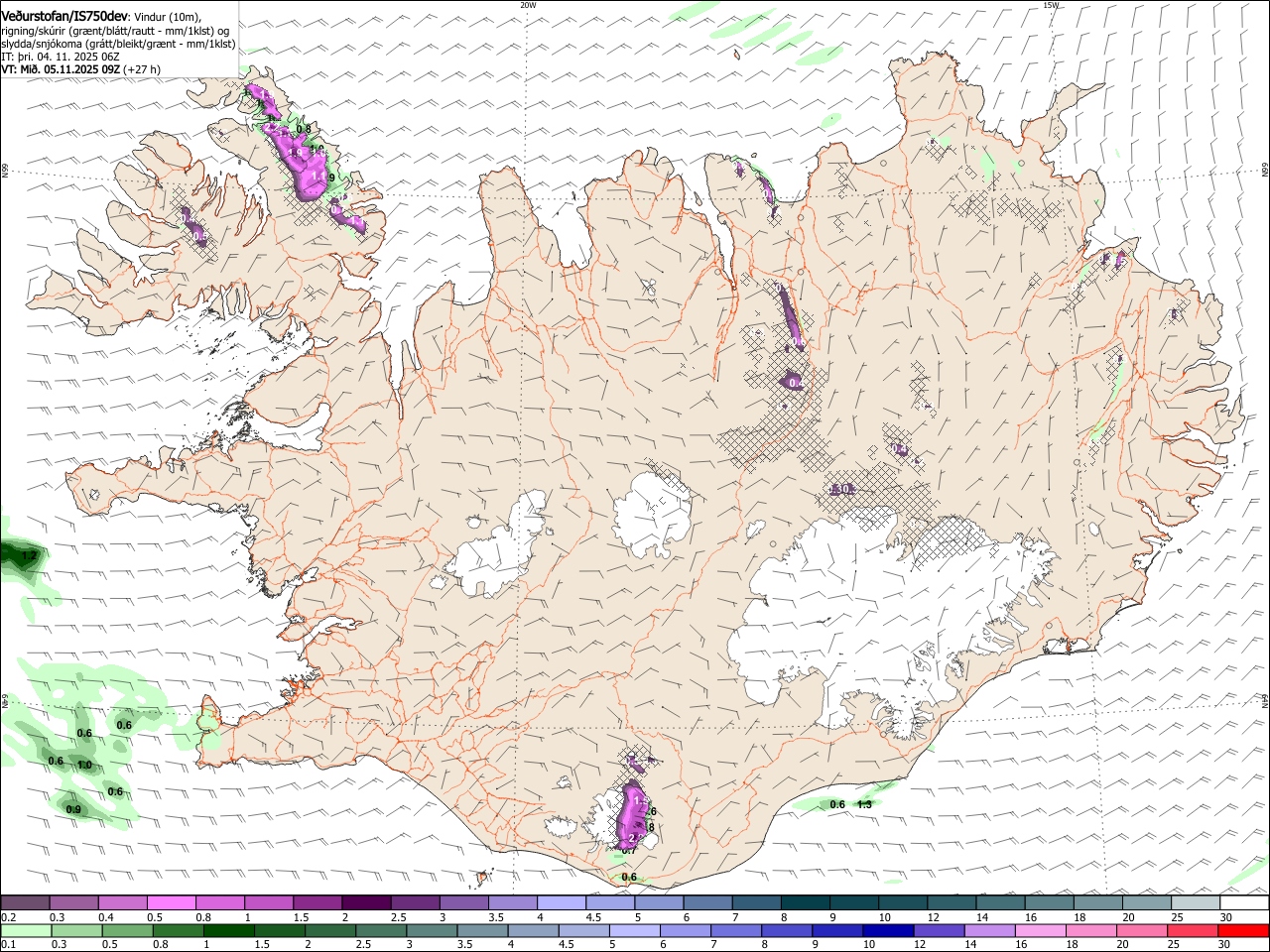Viewport: 1270px width, 952px height.
Task: Select the upper legend swatch starting at 4
Action: (x=561, y=902)
